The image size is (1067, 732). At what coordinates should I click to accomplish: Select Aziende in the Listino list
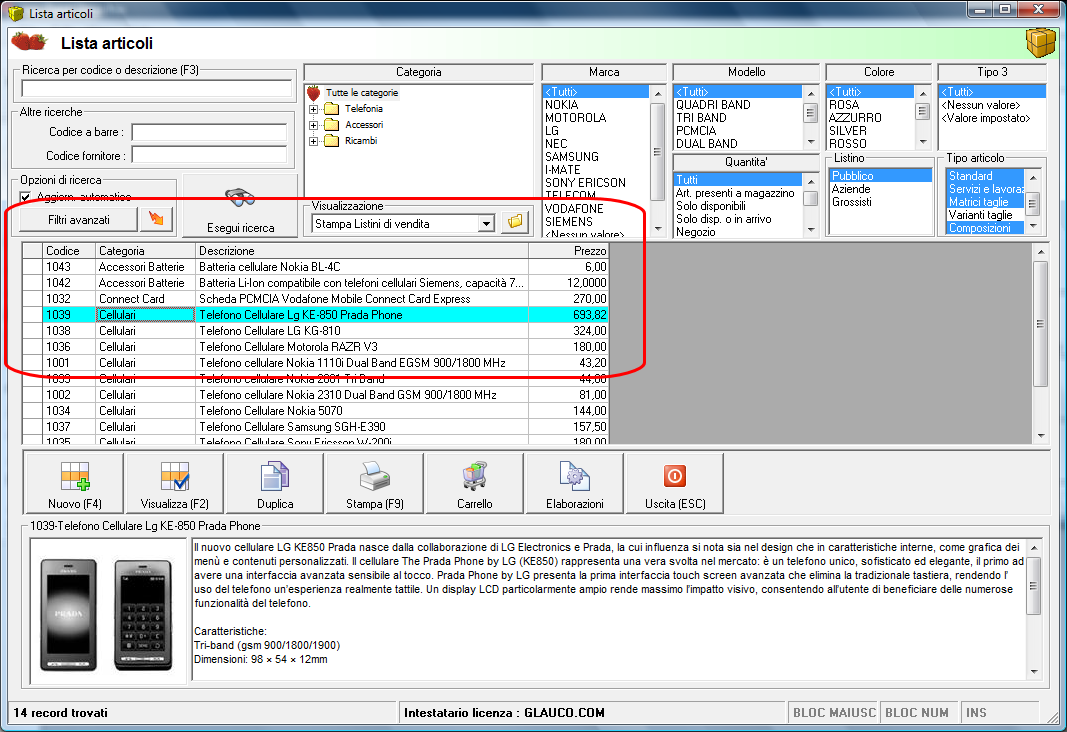851,188
